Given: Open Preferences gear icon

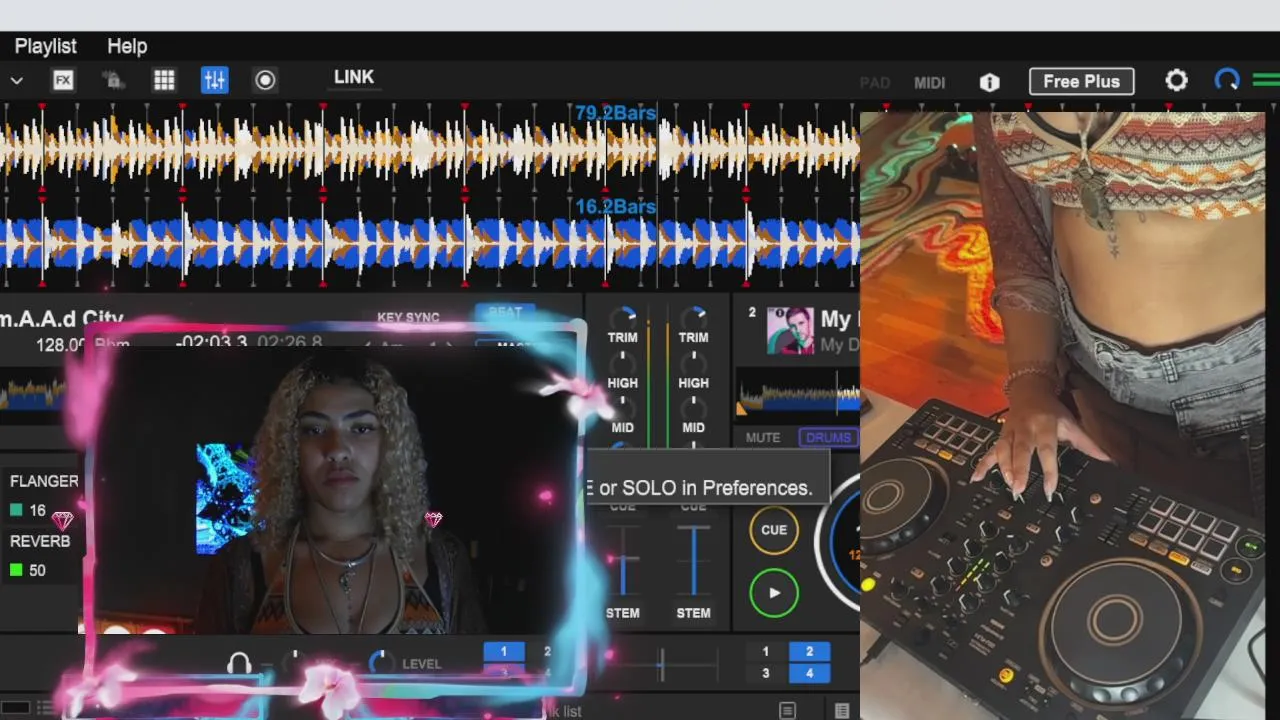Looking at the screenshot, I should pyautogui.click(x=1176, y=80).
